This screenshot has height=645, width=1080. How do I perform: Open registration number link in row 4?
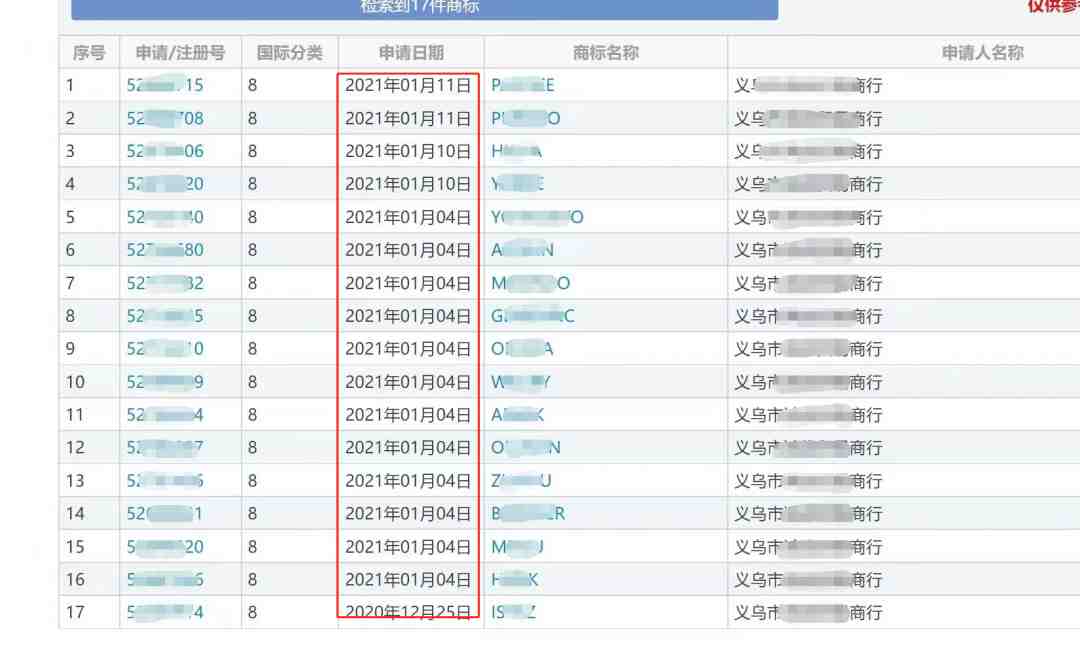click(165, 184)
